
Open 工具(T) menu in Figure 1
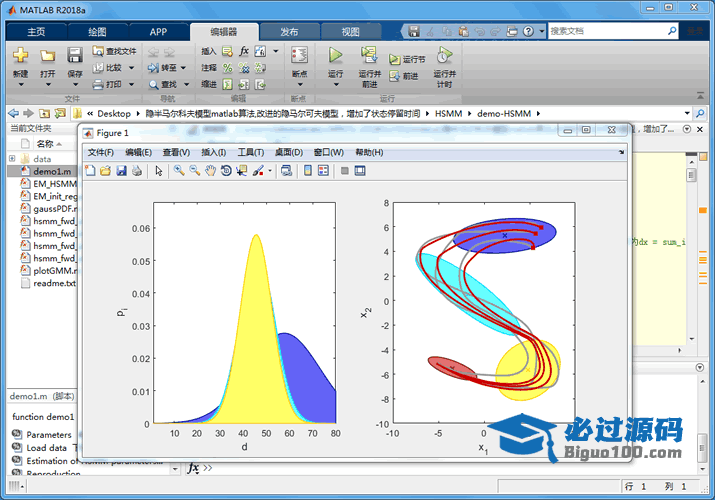coord(250,152)
